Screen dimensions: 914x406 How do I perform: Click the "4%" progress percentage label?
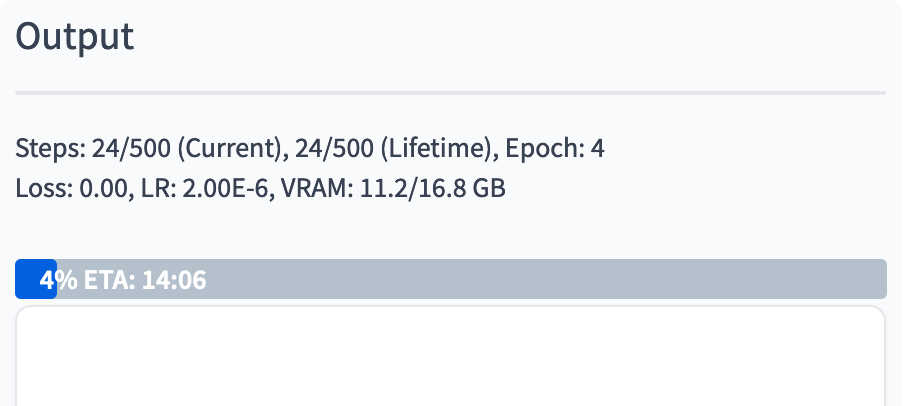pos(58,280)
